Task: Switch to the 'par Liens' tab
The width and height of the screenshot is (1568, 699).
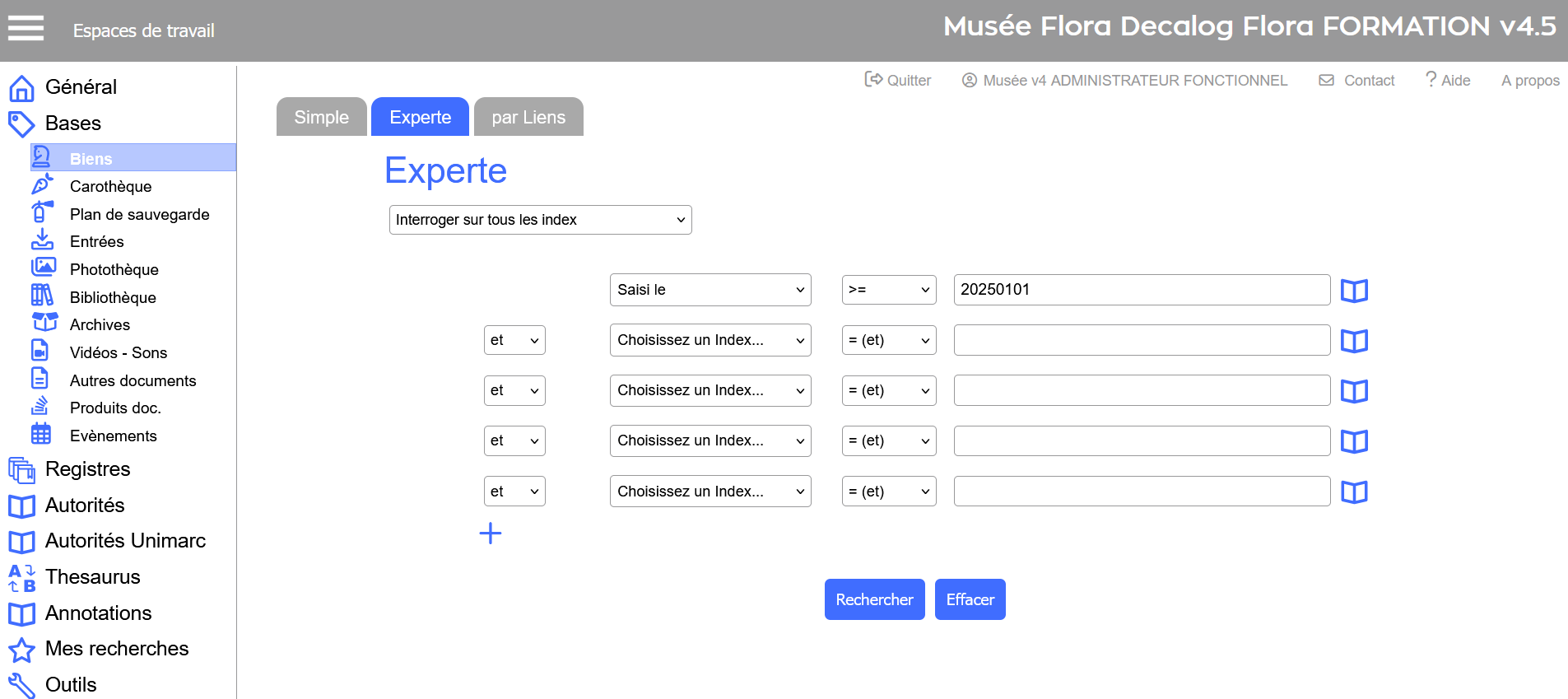Action: point(528,117)
